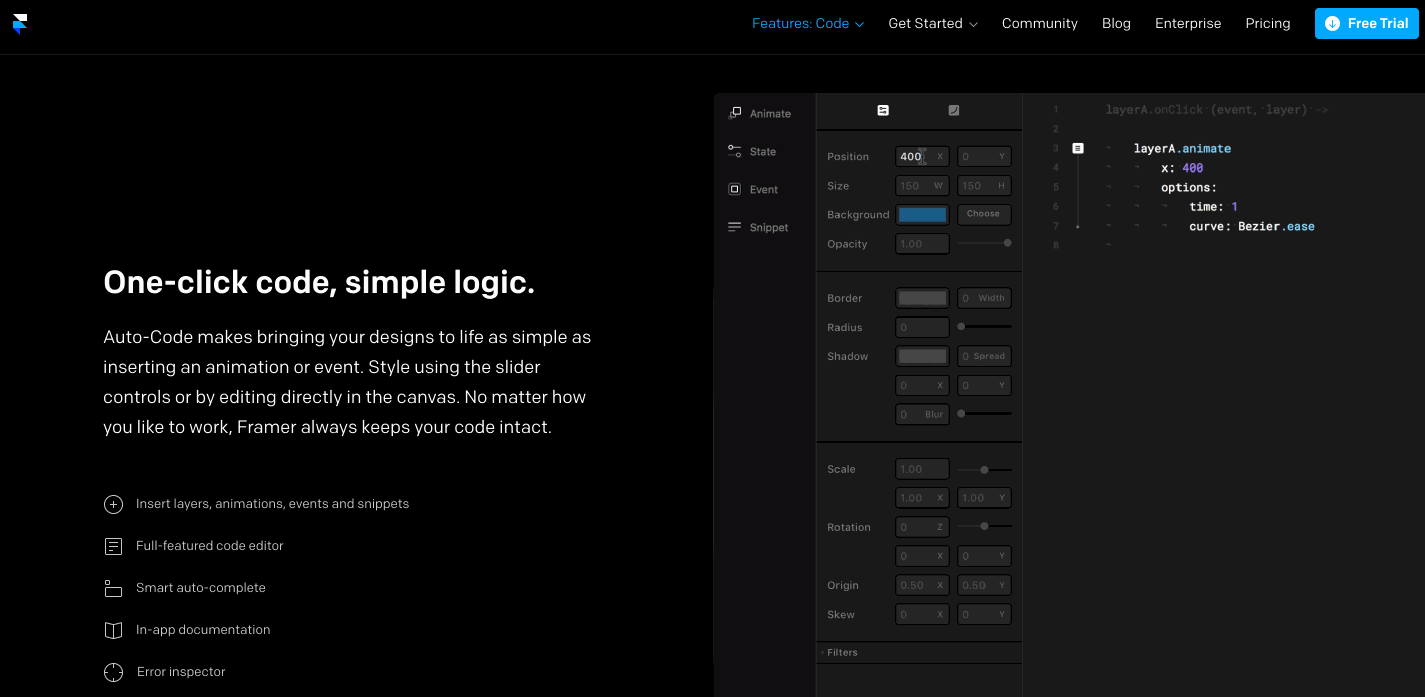This screenshot has width=1425, height=697.
Task: Open the Get Started dropdown menu
Action: point(932,23)
